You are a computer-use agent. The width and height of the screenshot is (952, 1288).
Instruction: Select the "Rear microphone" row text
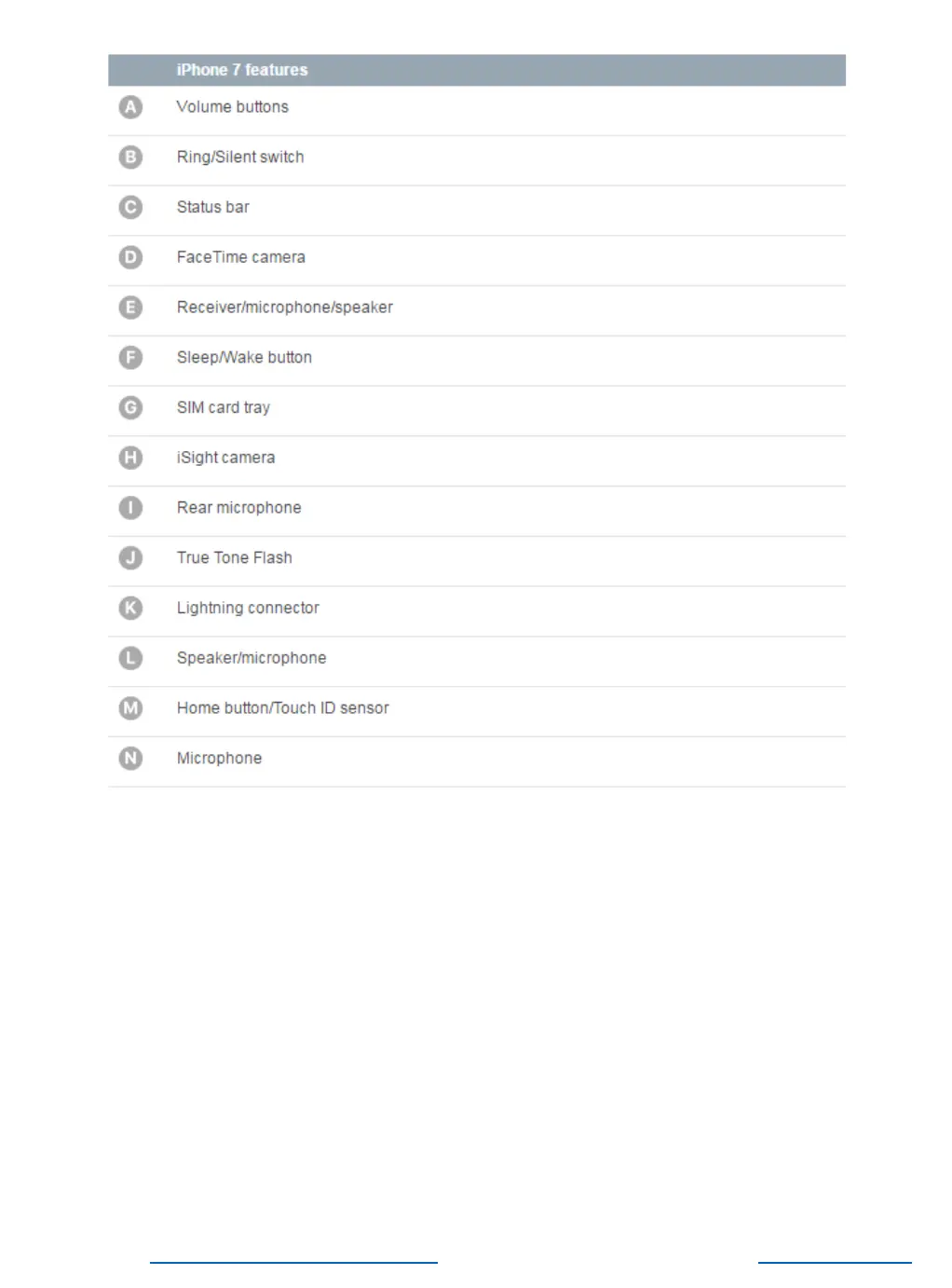[239, 508]
